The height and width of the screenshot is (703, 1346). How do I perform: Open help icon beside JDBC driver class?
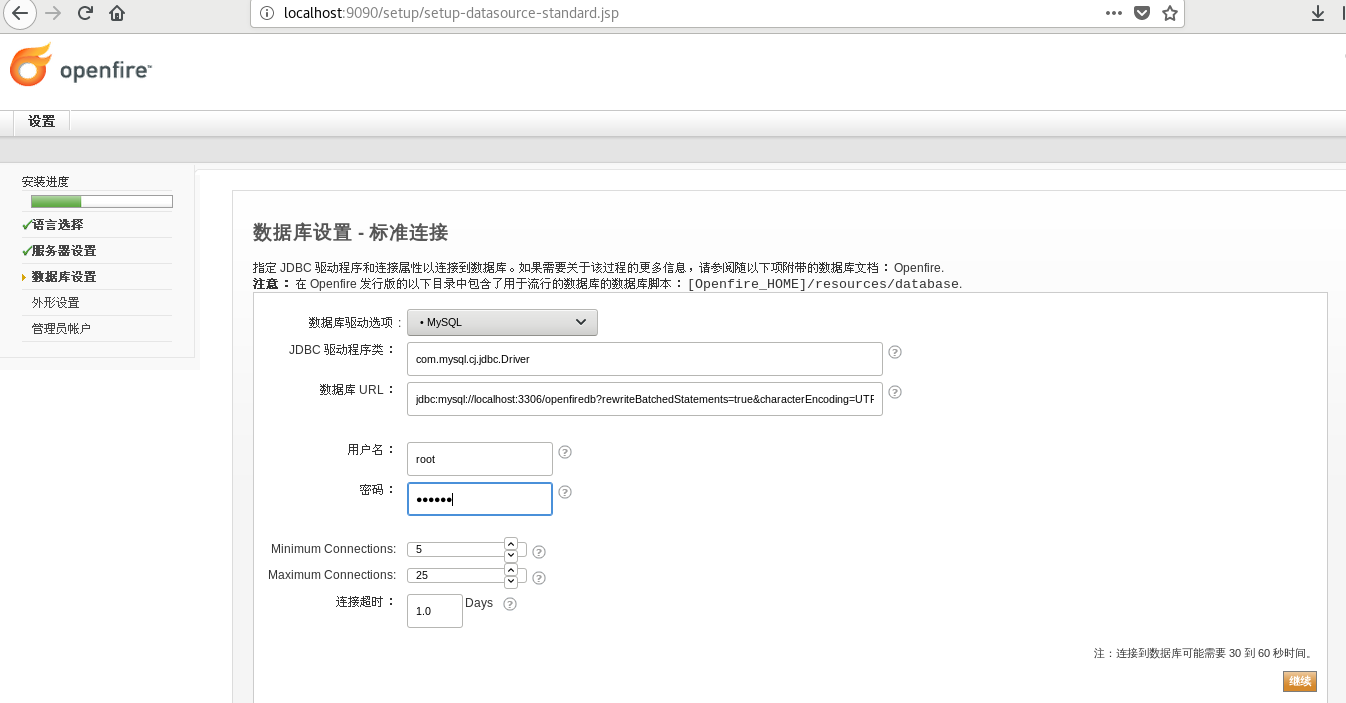coord(895,352)
